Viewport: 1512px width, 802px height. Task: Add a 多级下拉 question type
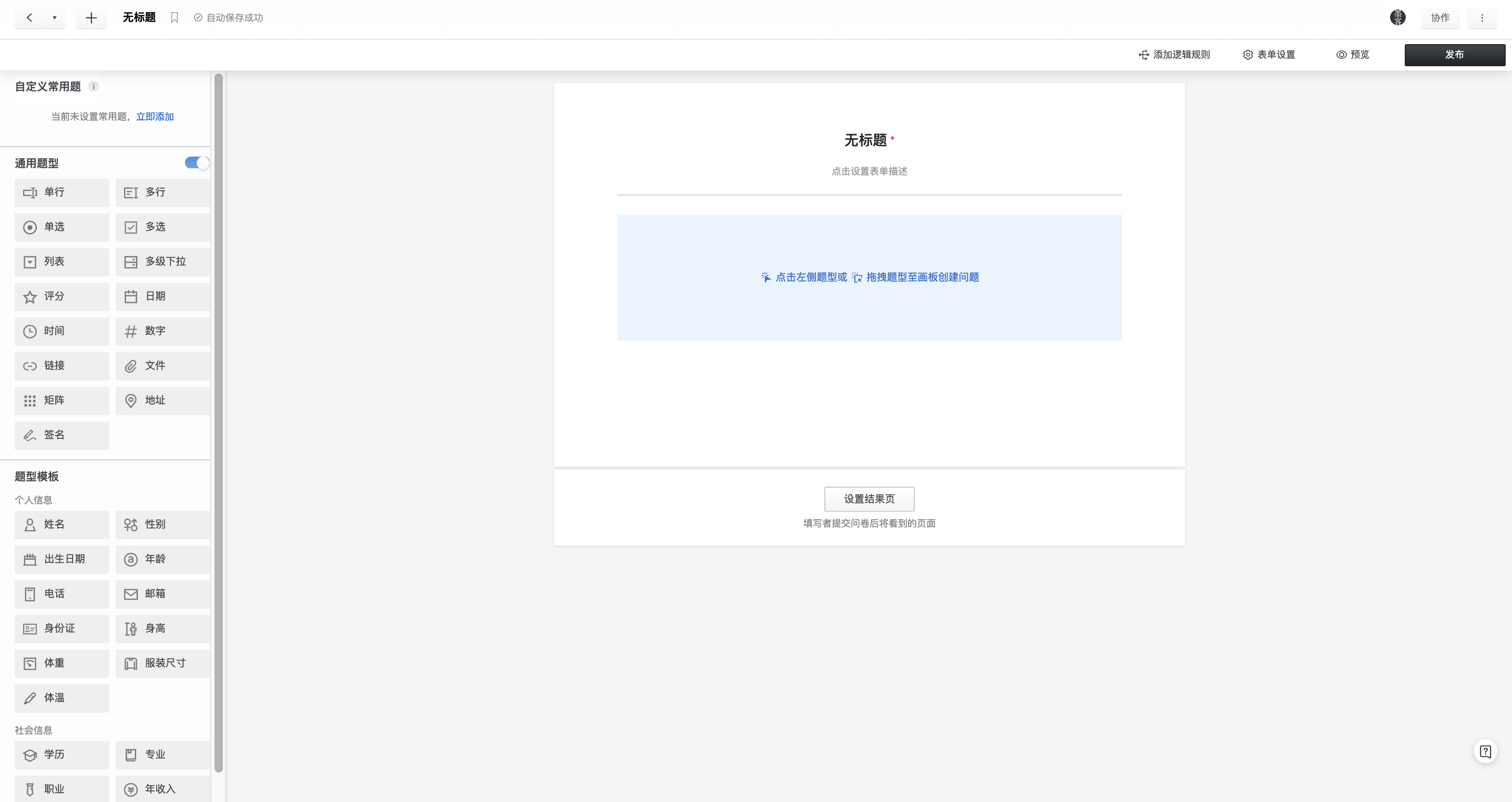tap(162, 262)
